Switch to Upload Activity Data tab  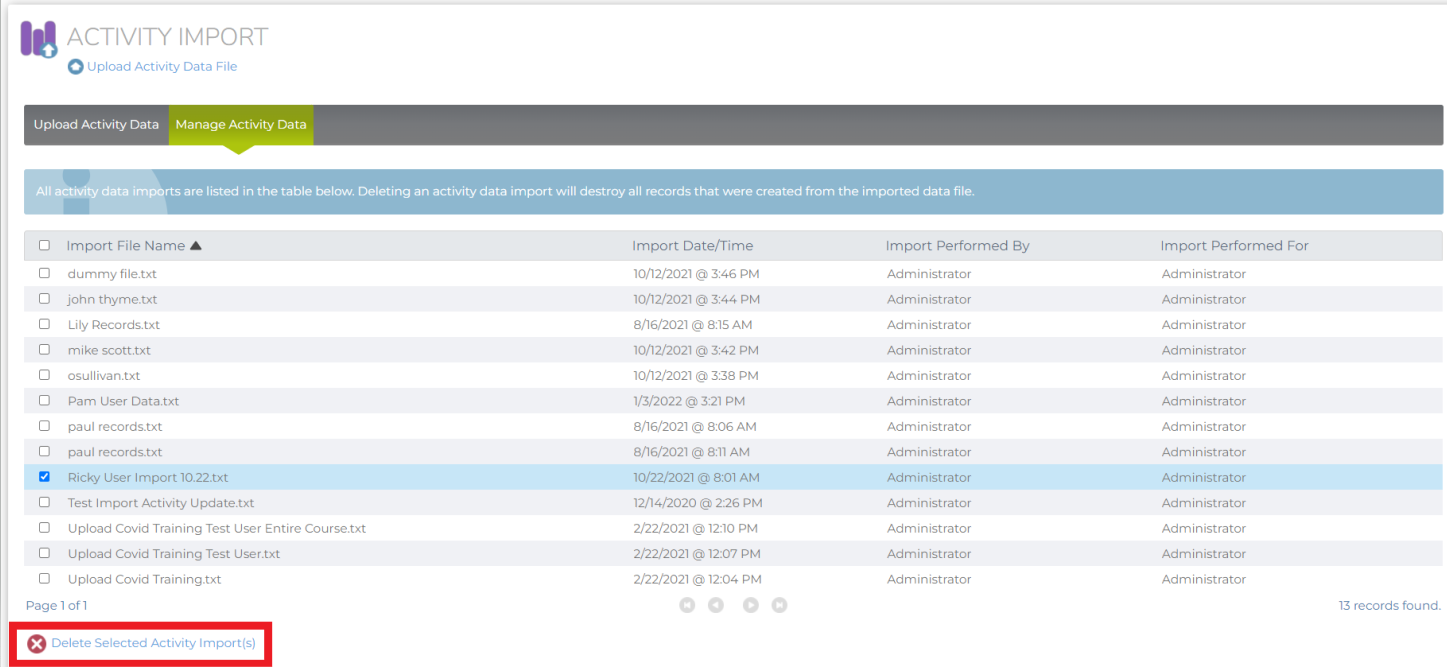[96, 125]
